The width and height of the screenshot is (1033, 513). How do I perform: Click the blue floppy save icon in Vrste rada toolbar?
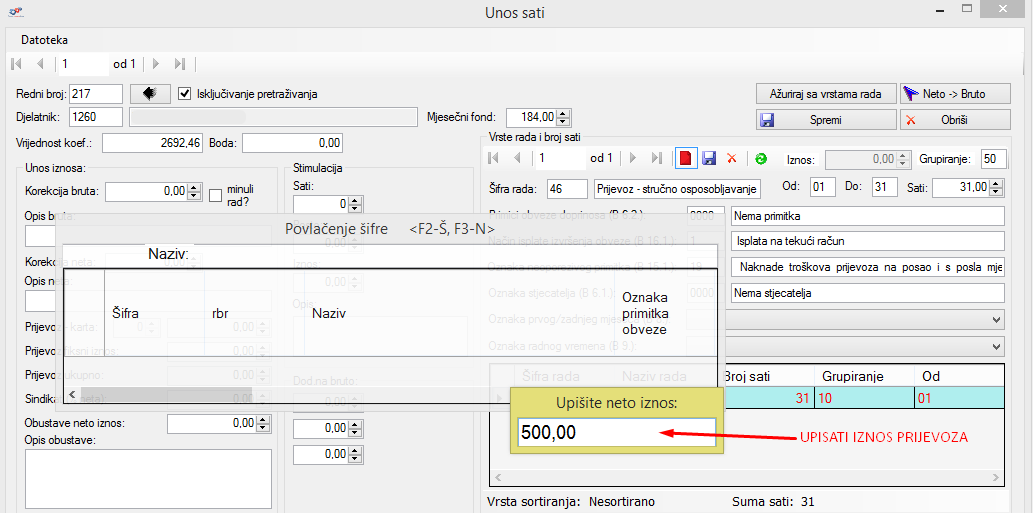pos(709,158)
